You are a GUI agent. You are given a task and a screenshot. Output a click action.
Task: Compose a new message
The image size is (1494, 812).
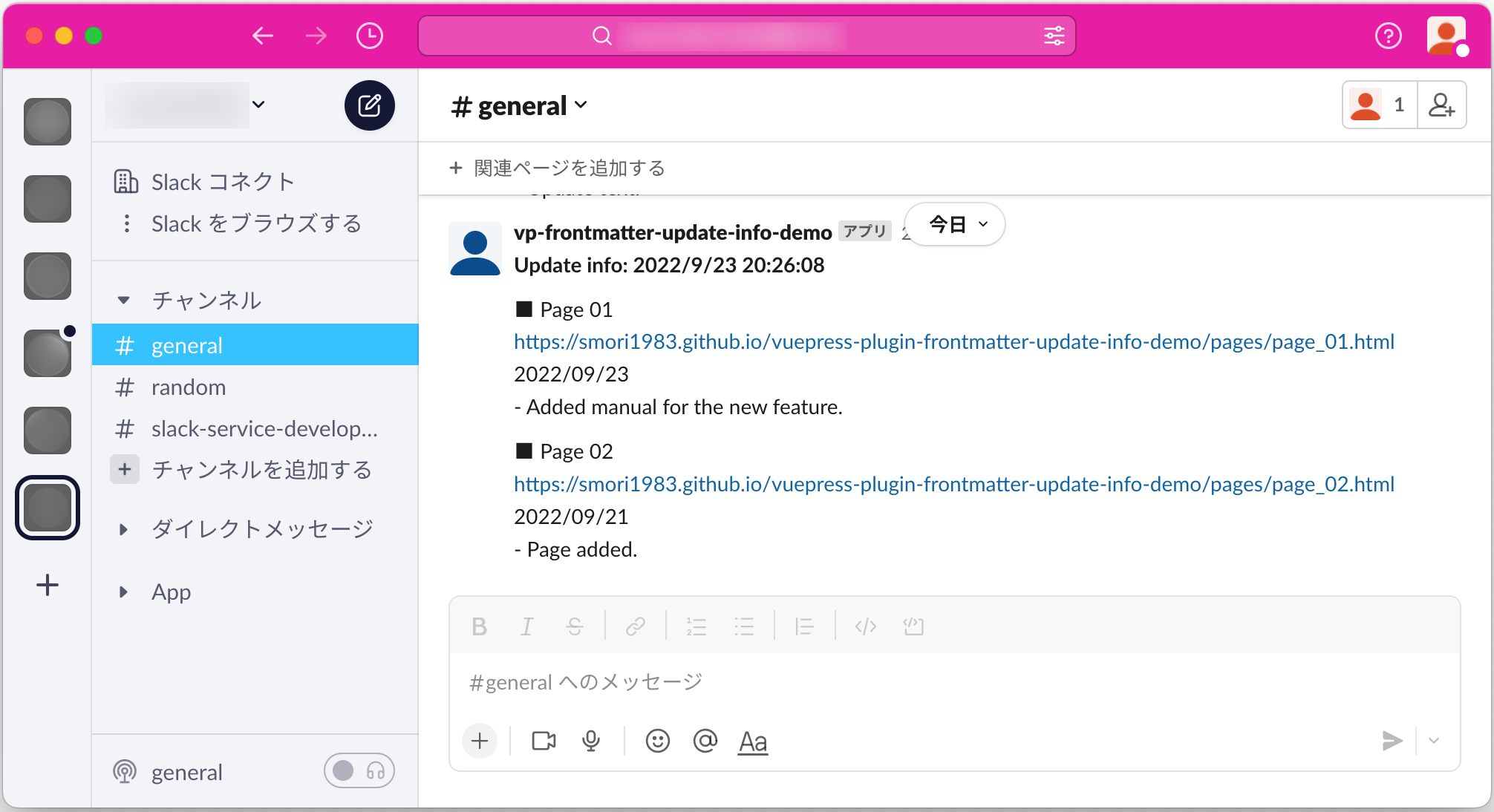(369, 105)
